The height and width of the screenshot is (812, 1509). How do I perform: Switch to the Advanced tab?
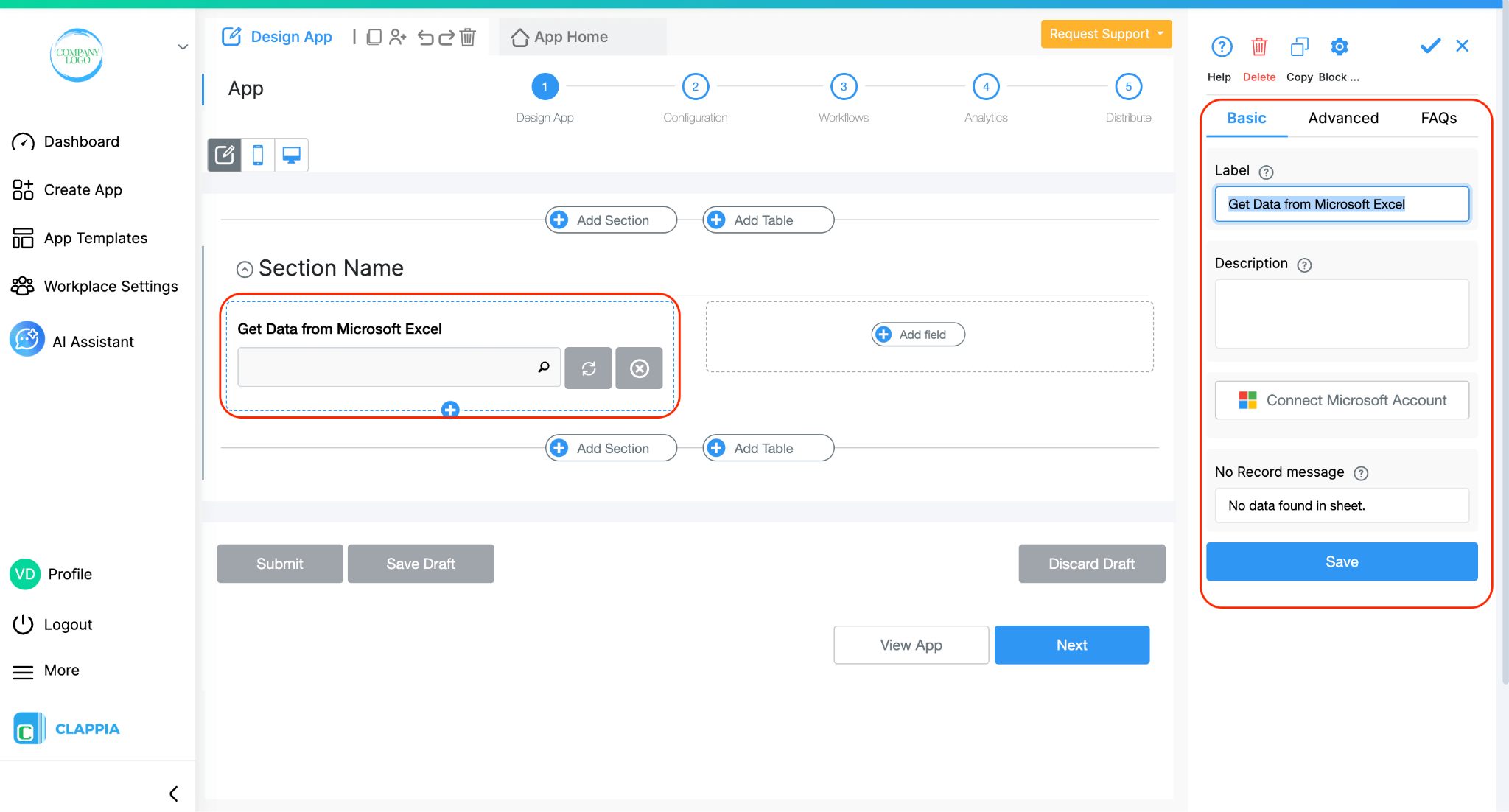click(1343, 118)
